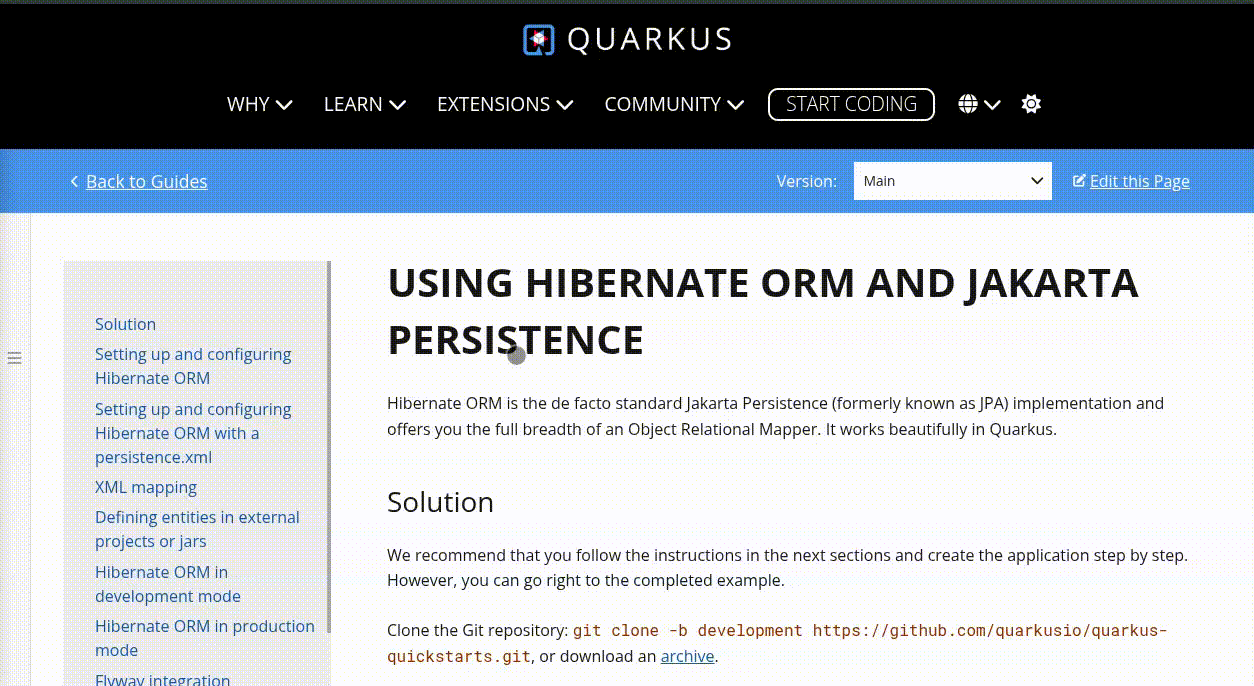
Task: Click the back chevron before Back to Guides
Action: coord(74,181)
